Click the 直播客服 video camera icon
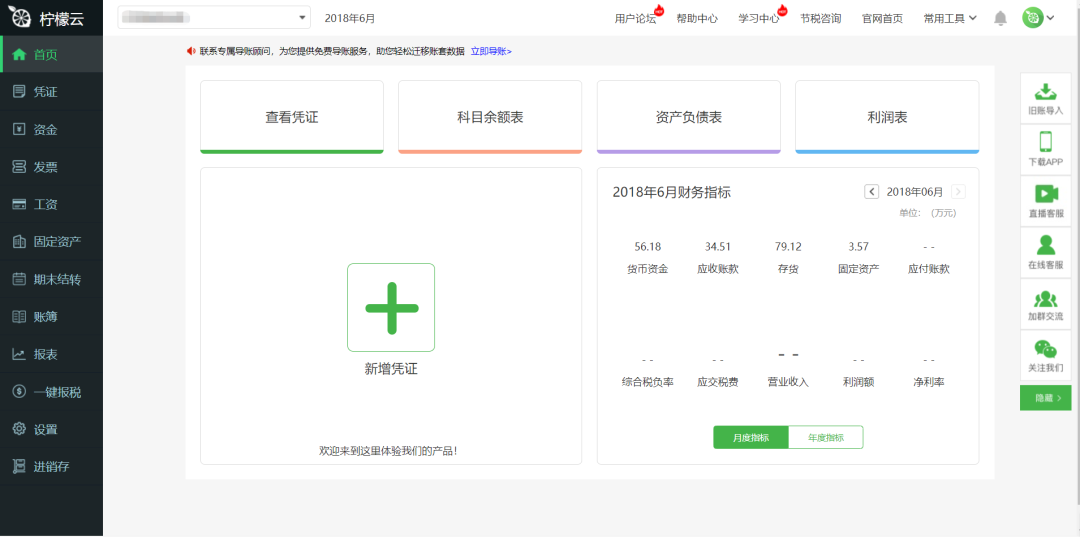This screenshot has height=537, width=1080. click(x=1046, y=193)
